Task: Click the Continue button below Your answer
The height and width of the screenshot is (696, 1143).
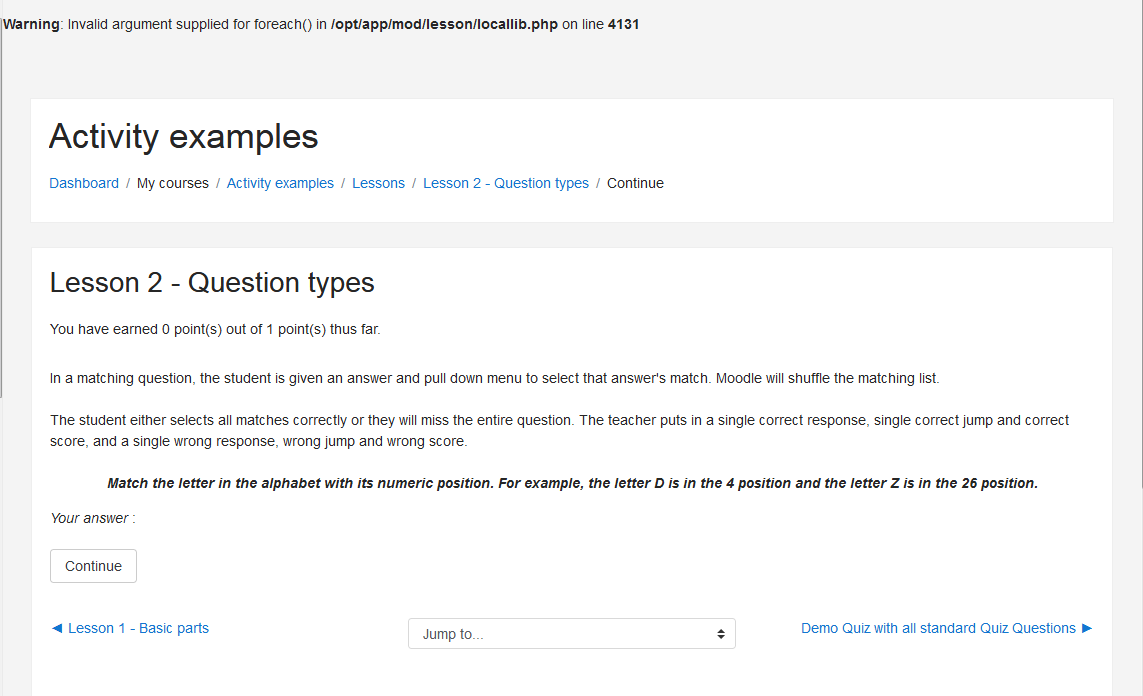Action: click(x=93, y=566)
